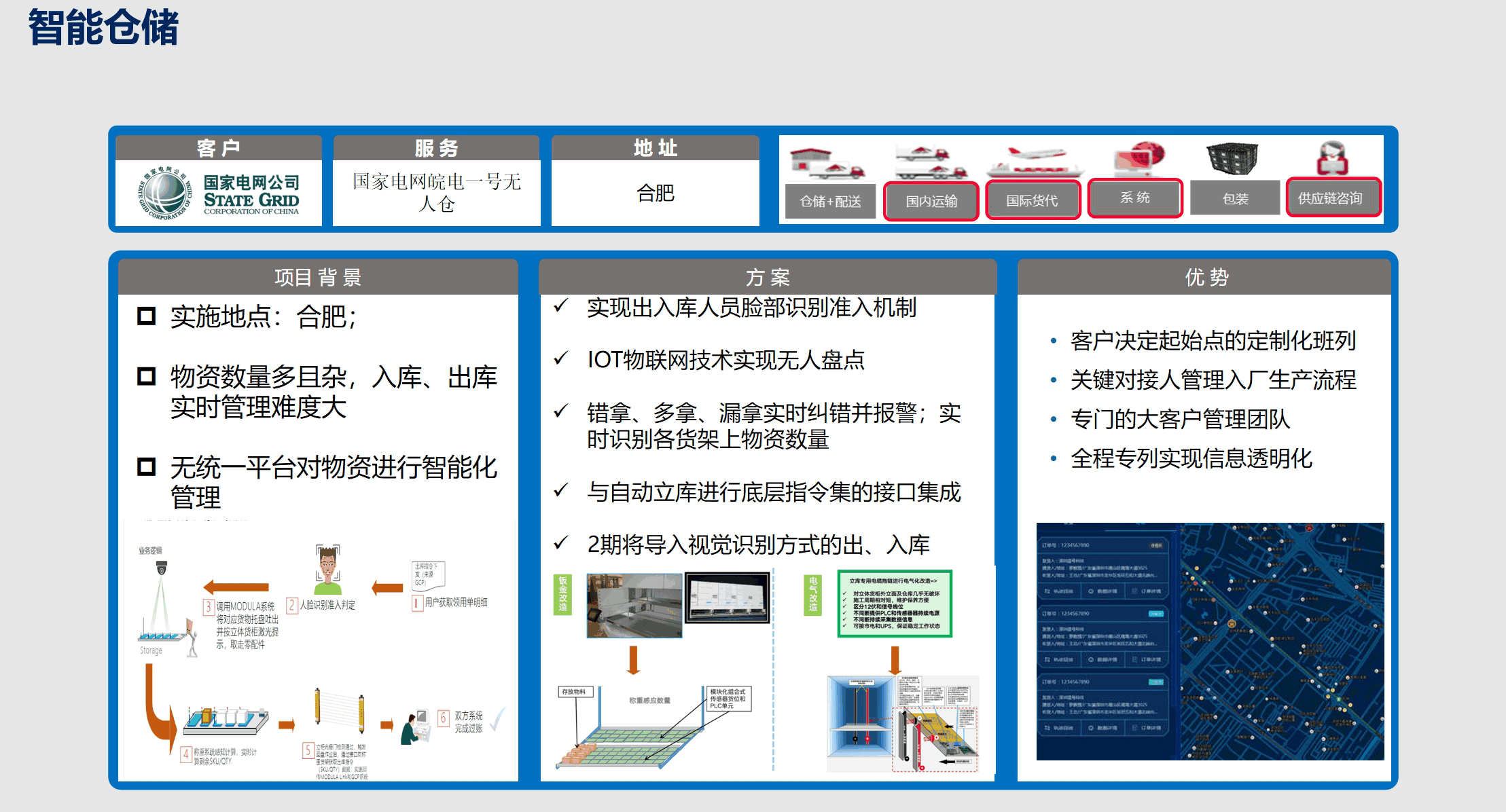Image resolution: width=1506 pixels, height=812 pixels.
Task: Click the domestic transport trucks icon
Action: (930, 162)
